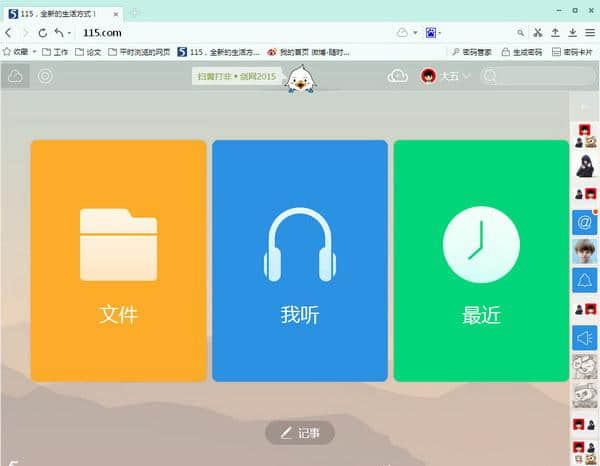Expand the browser undo-close dropdown arrow
This screenshot has height=466, width=600.
pos(69,33)
